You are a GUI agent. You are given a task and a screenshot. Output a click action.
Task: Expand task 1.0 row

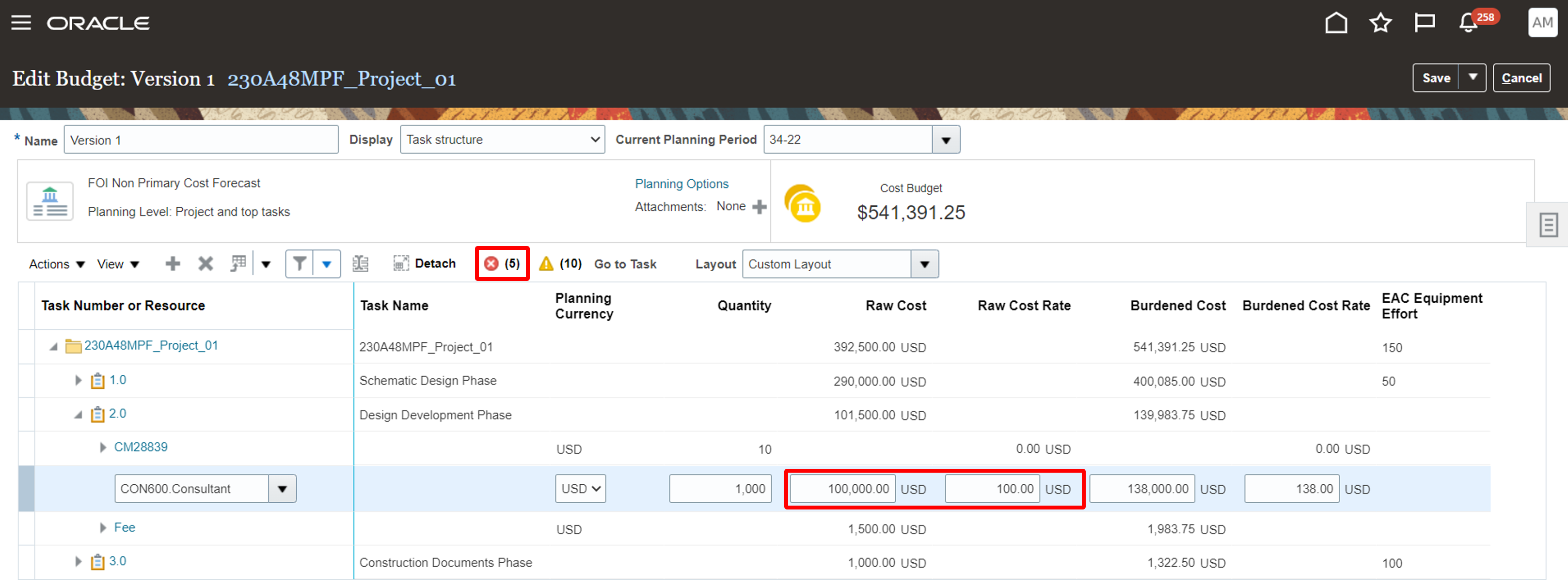(x=78, y=381)
